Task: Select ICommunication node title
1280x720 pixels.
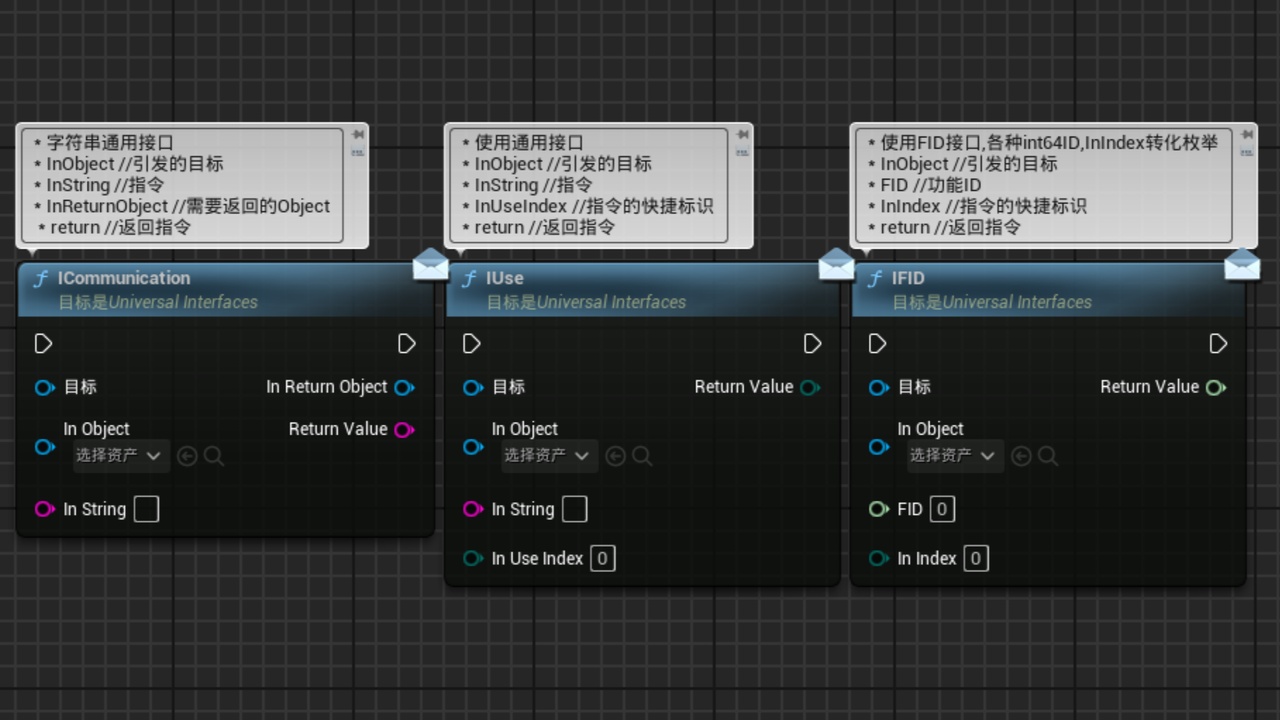Action: [124, 278]
